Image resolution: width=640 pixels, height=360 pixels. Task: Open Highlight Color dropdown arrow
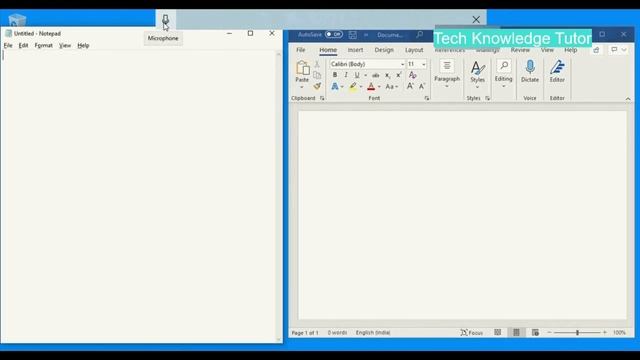(360, 87)
